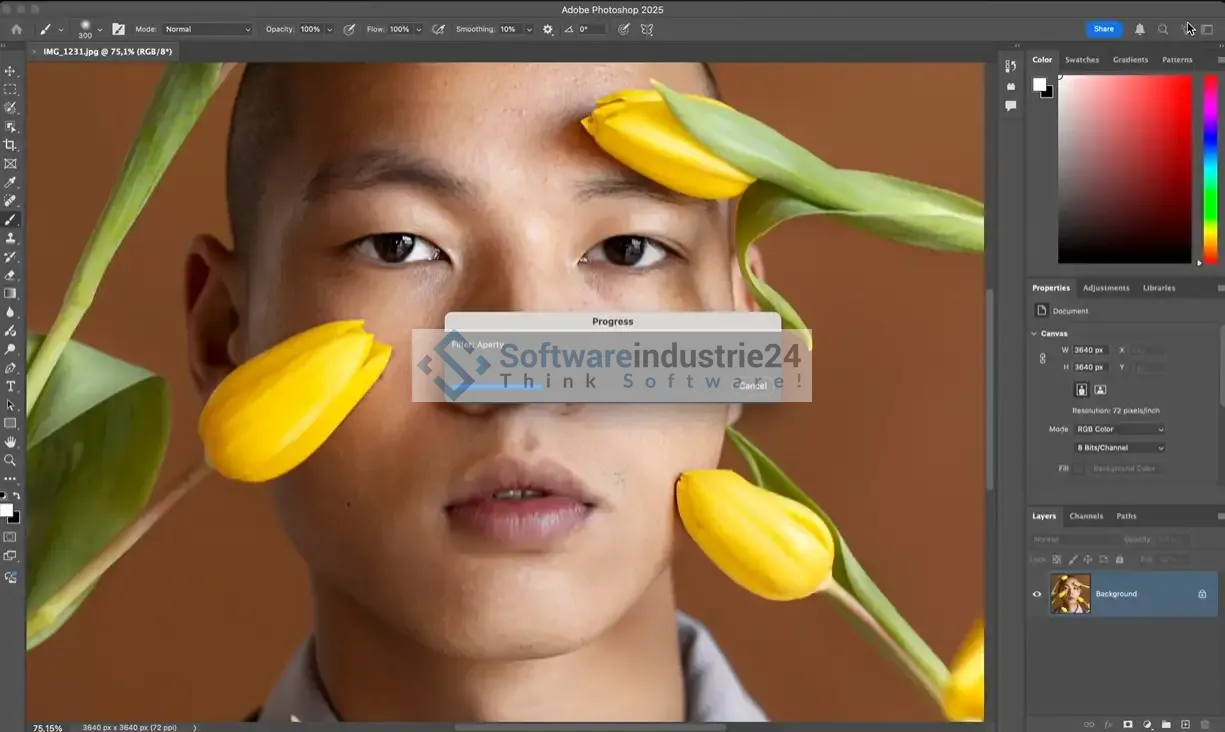This screenshot has height=732, width=1225.
Task: Activate the Type tool
Action: [11, 386]
